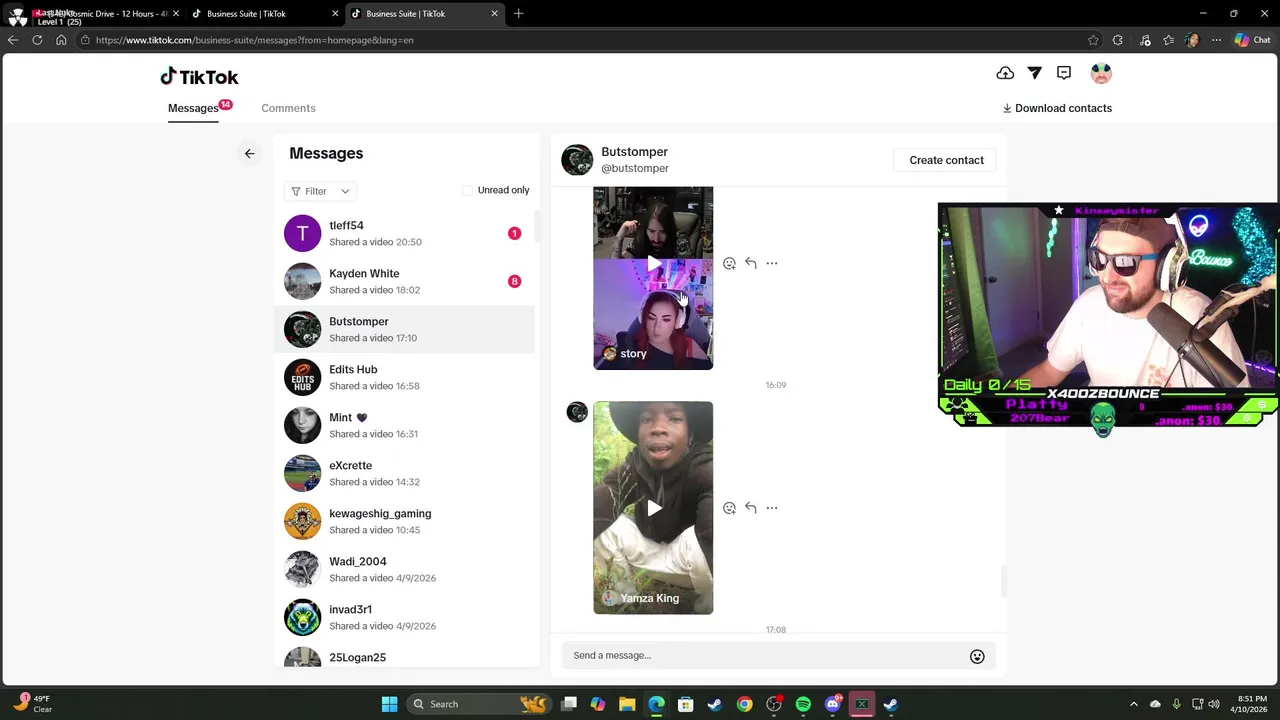
Task: Open OBS Studio from the taskbar
Action: pos(774,704)
